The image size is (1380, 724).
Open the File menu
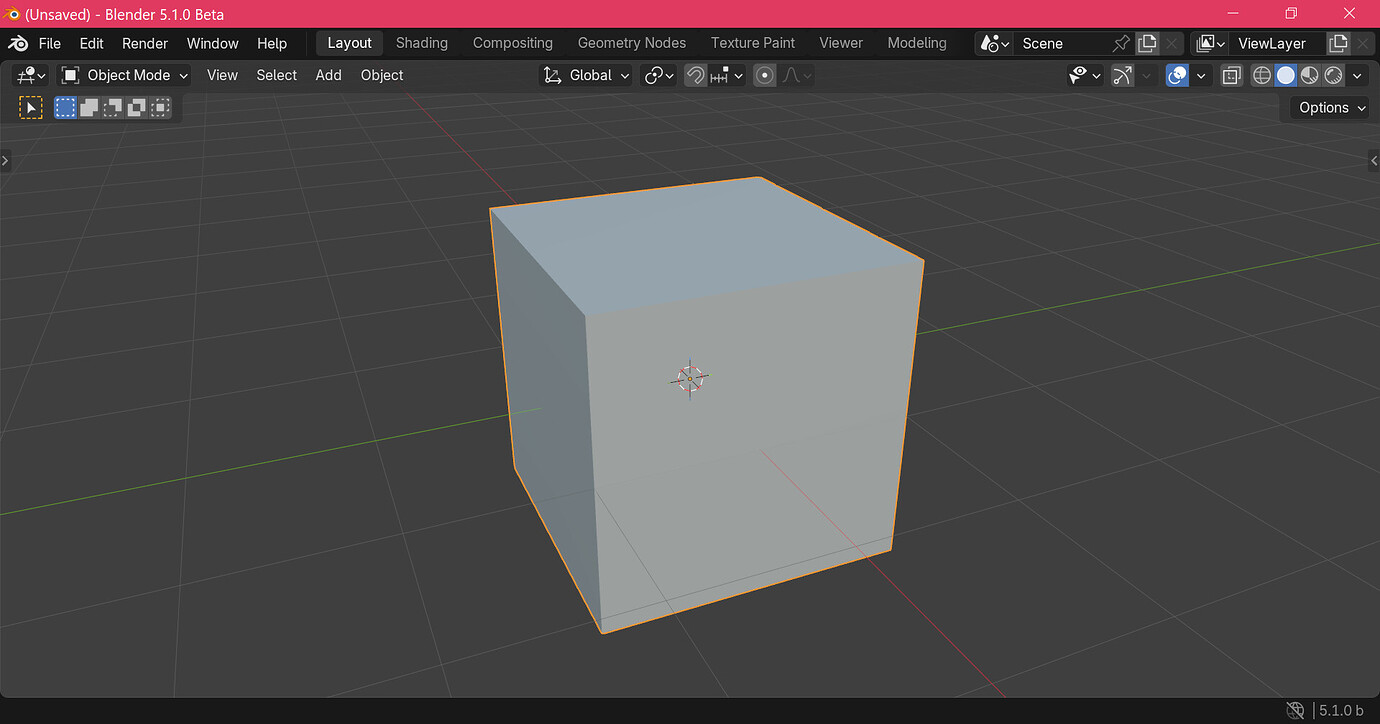point(50,43)
